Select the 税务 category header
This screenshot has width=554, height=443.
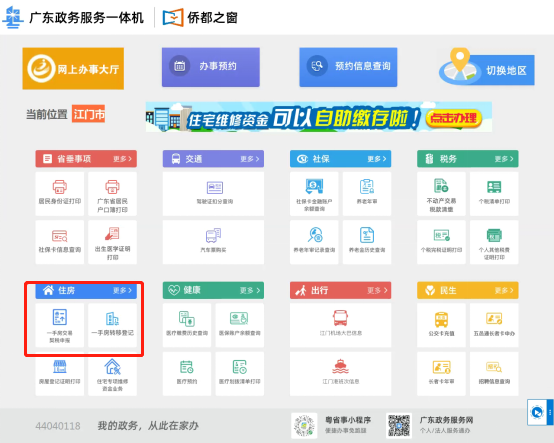tap(467, 159)
